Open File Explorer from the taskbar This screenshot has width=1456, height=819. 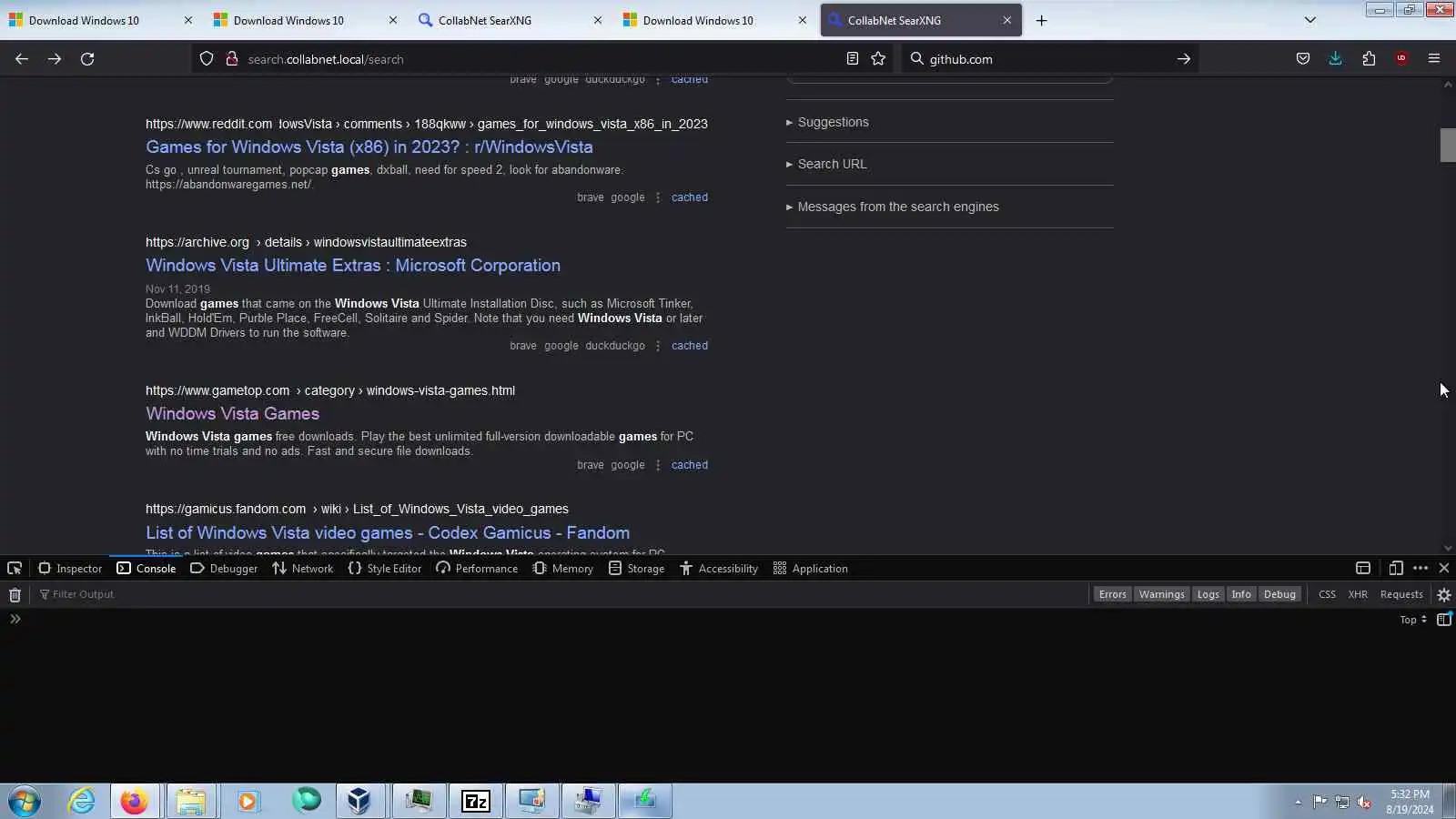[191, 801]
